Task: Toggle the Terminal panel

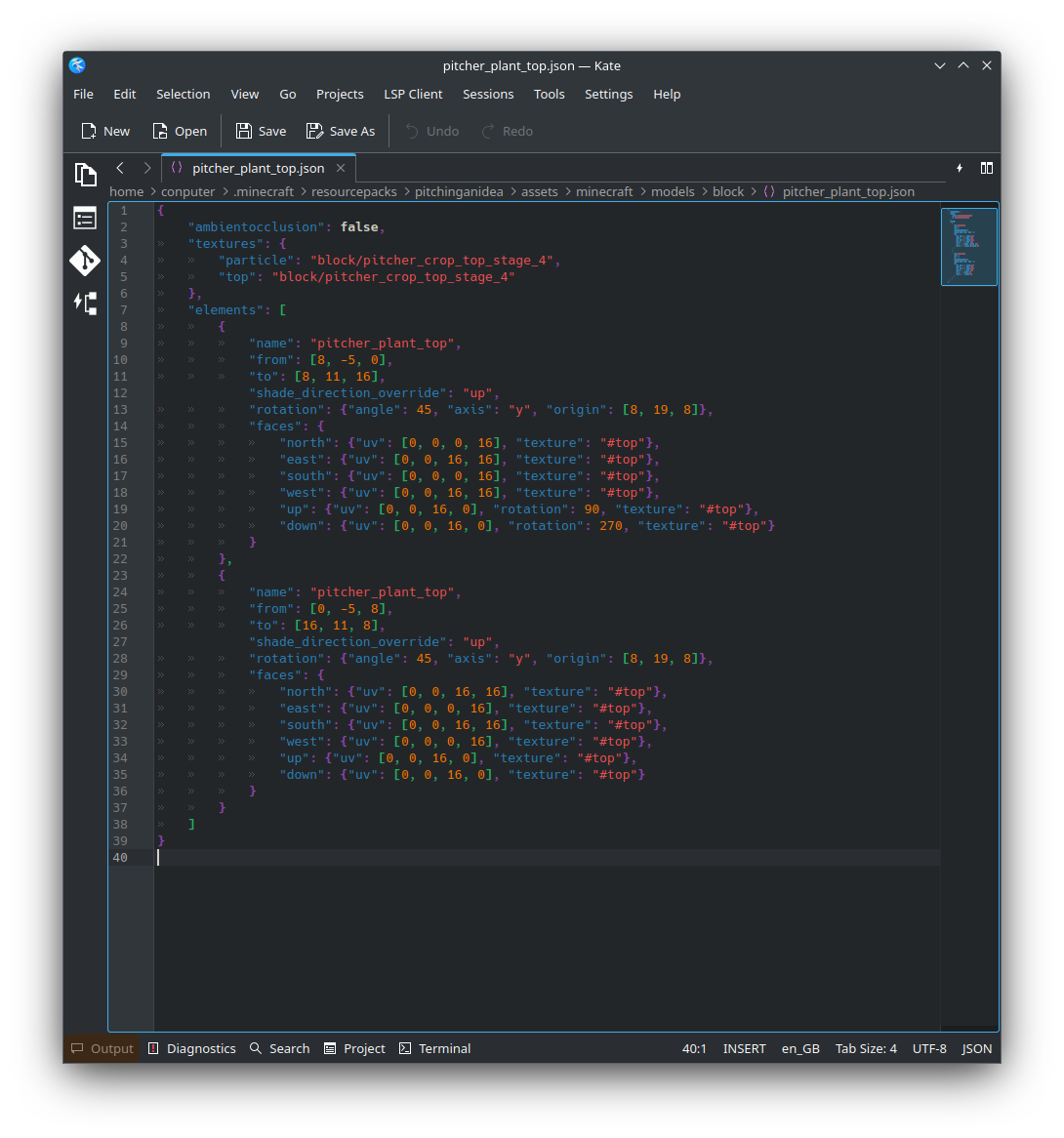Action: (x=435, y=1049)
